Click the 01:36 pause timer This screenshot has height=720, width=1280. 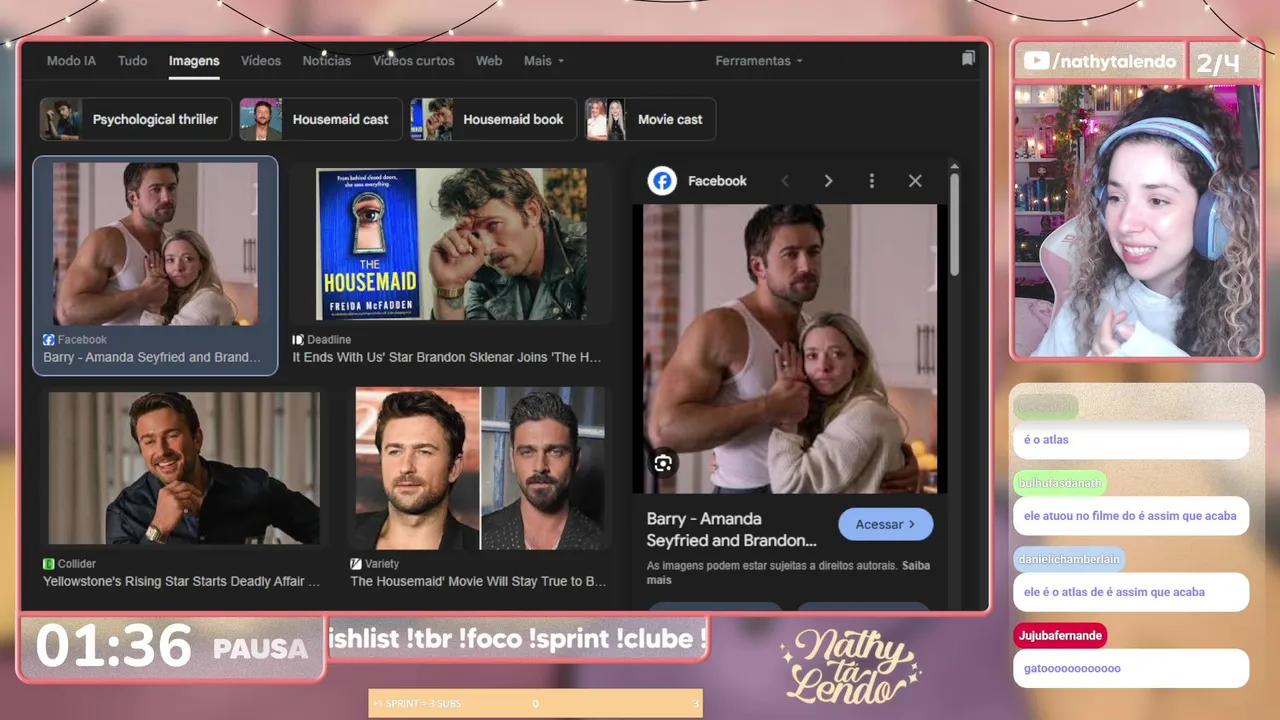113,646
